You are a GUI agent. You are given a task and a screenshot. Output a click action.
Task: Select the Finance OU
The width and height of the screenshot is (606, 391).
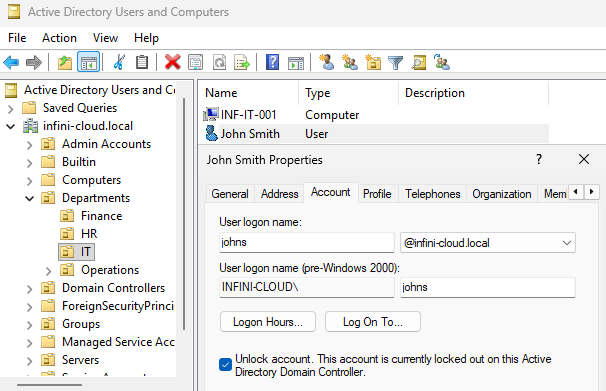tap(92, 216)
